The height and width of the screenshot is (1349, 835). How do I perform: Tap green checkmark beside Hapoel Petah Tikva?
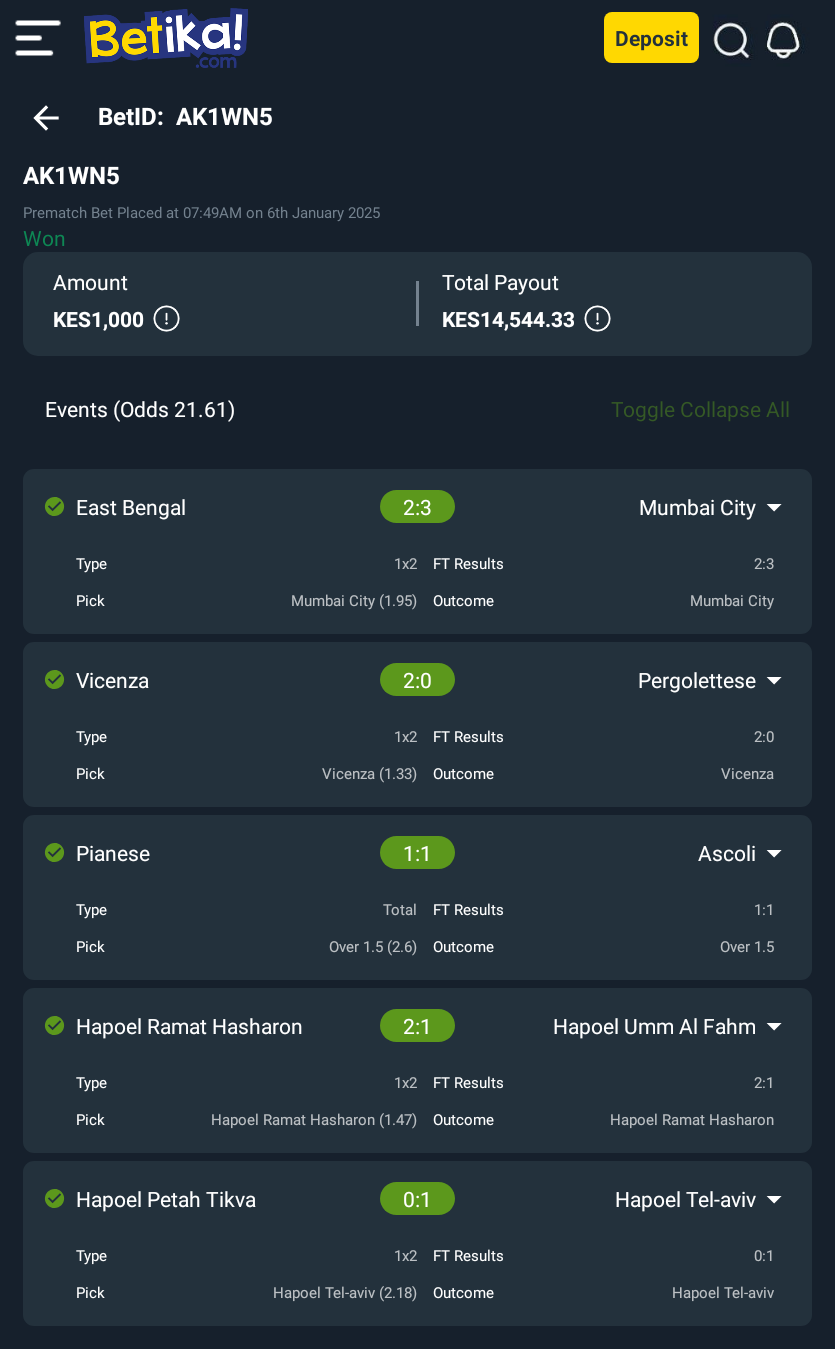55,1199
